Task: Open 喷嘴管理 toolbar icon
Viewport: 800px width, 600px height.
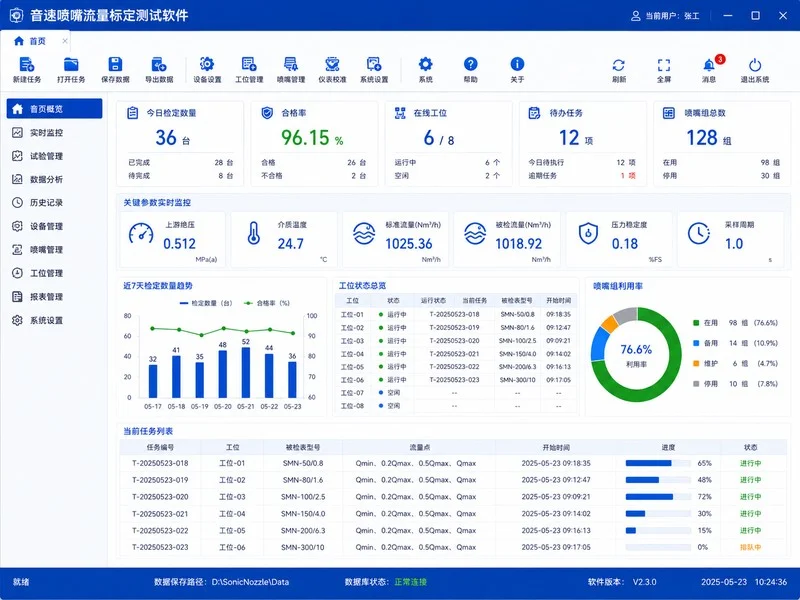Action: click(x=291, y=64)
